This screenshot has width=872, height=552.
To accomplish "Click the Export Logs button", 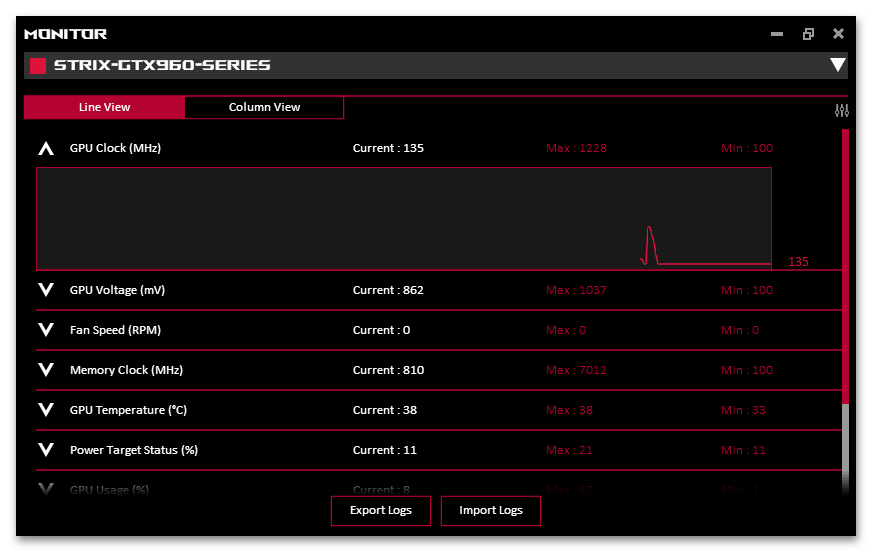I will 380,511.
